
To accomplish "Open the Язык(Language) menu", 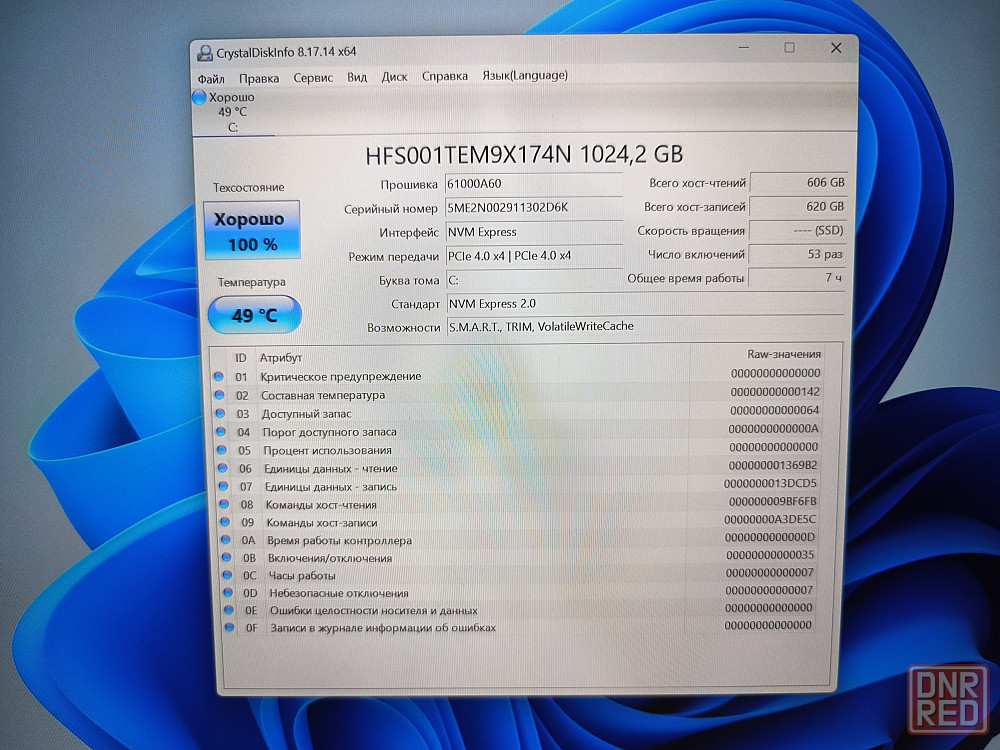I will [x=524, y=75].
